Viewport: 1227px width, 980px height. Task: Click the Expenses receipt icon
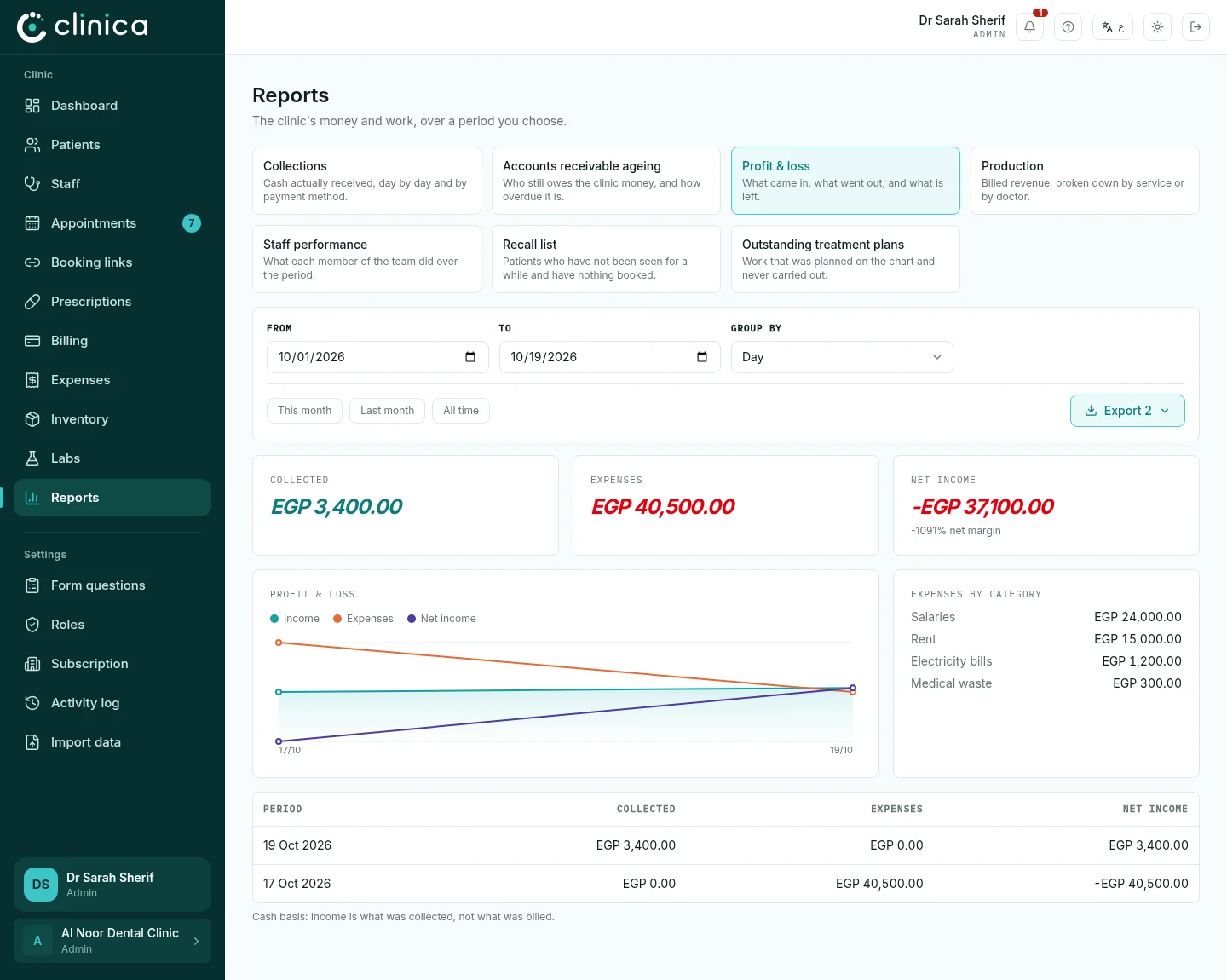point(32,380)
